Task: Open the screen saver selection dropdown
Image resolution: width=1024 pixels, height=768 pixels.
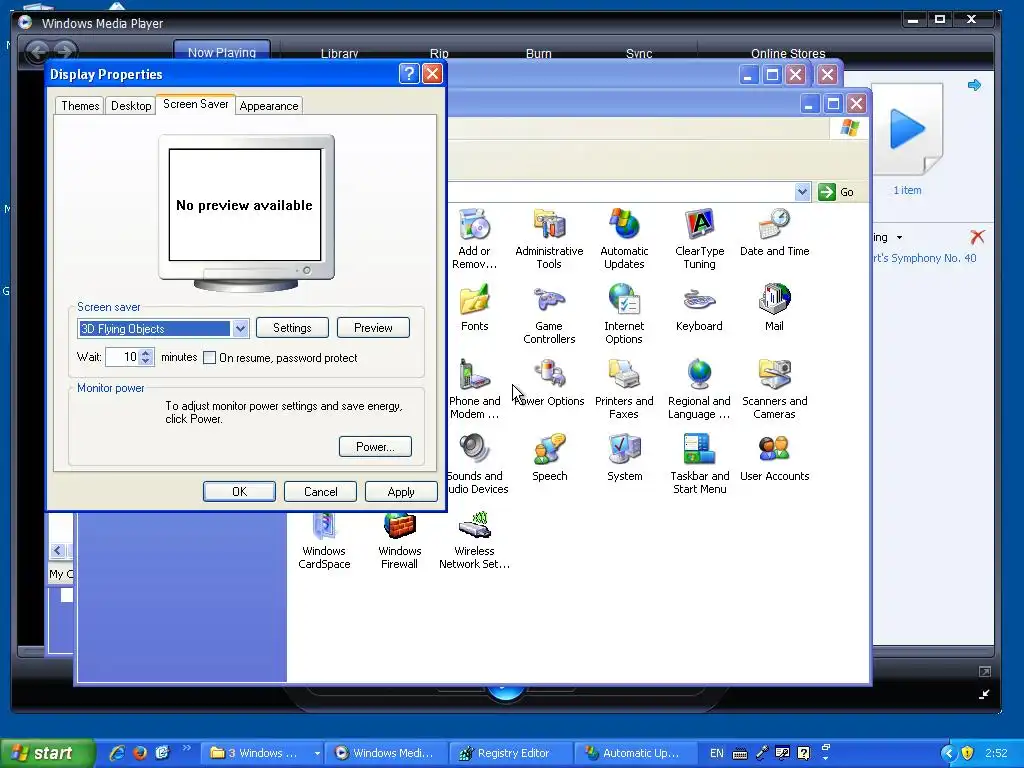Action: pos(240,328)
